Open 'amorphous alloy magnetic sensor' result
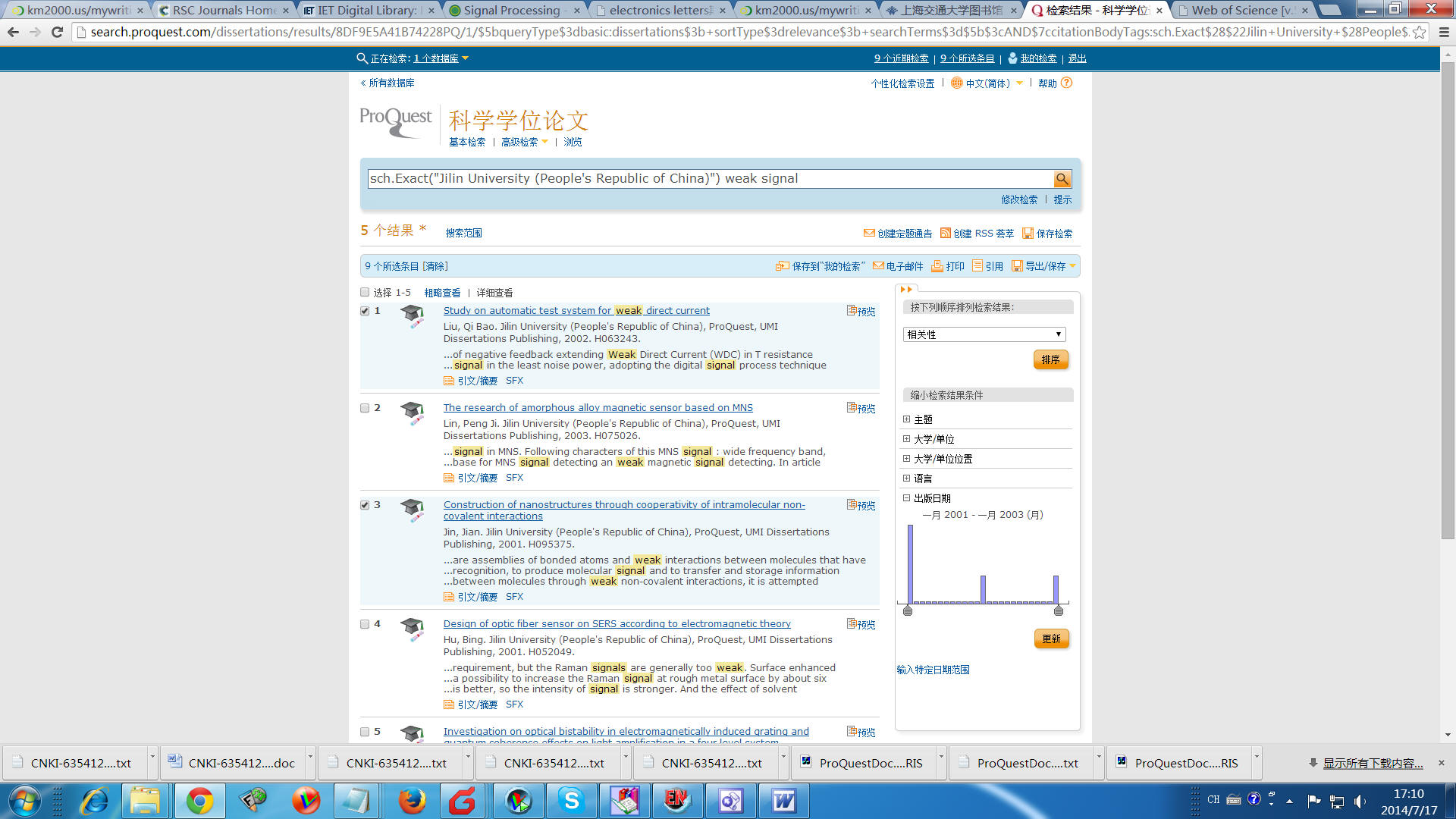Screen dimensions: 1456x819 (598, 407)
